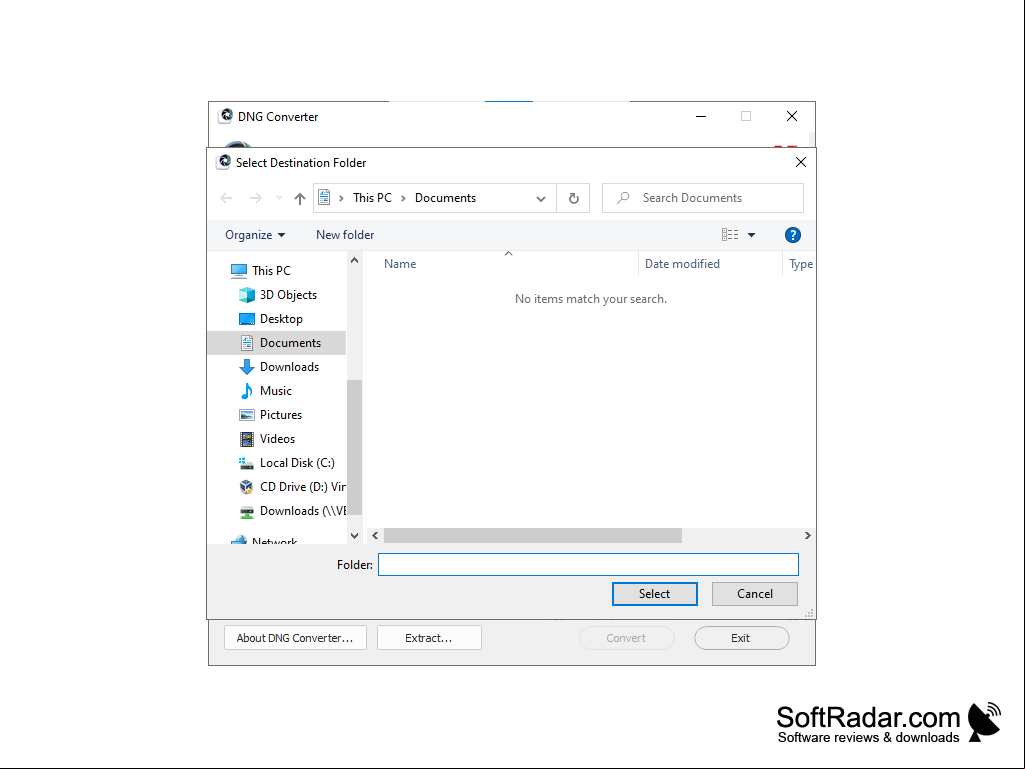
Task: Click the navigation pane vertical scrollbar thumb
Action: pyautogui.click(x=354, y=447)
